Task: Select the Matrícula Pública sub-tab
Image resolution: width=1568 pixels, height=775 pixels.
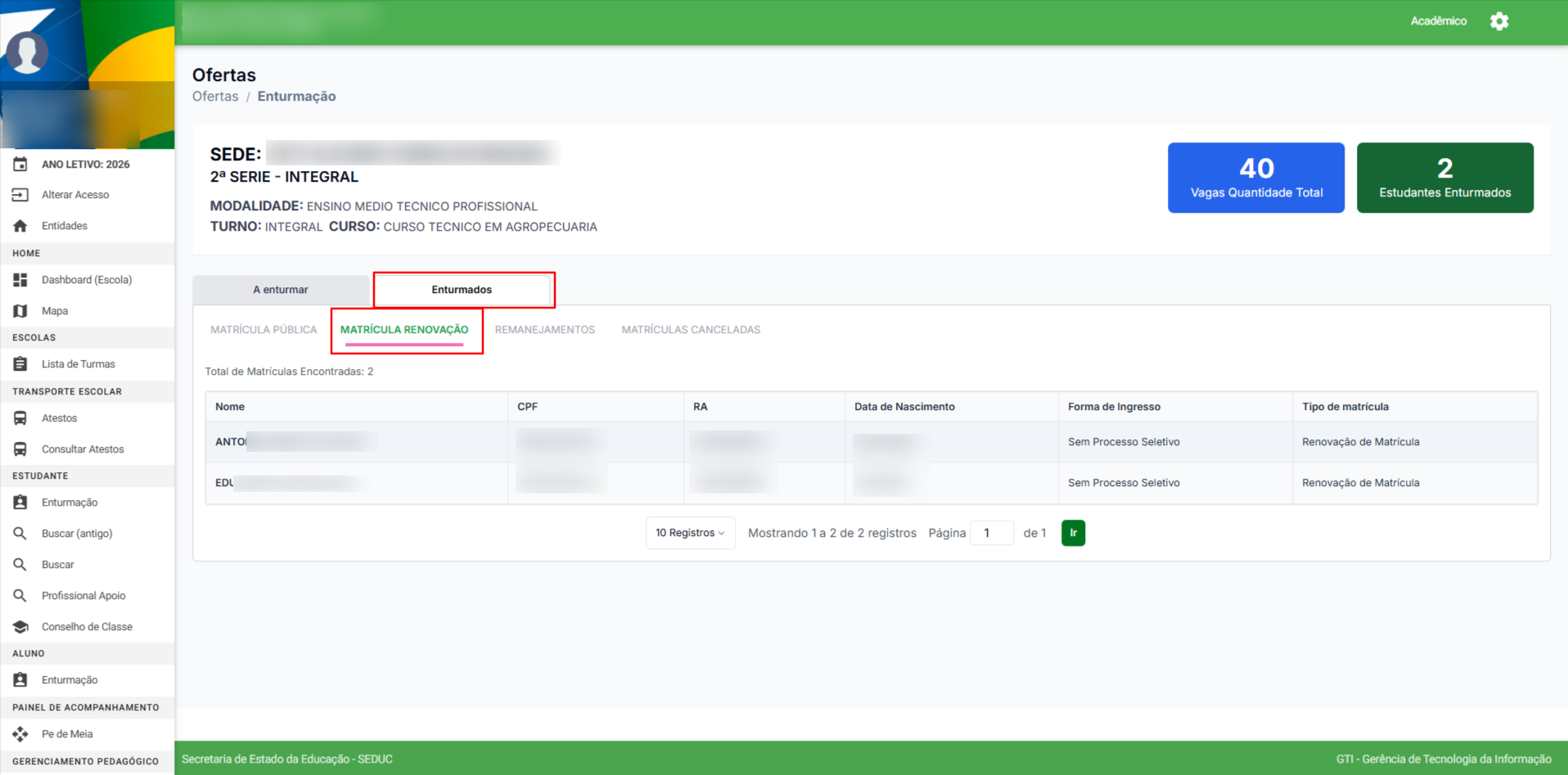Action: (x=264, y=330)
